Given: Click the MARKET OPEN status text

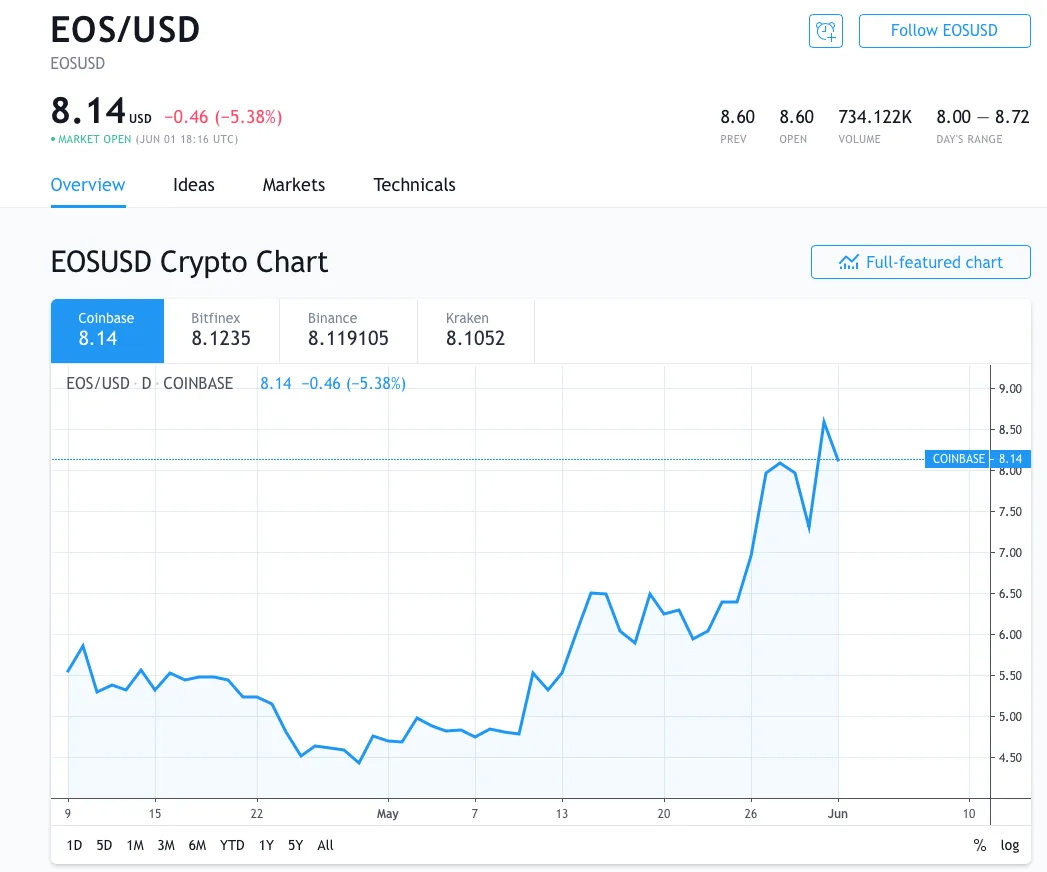Looking at the screenshot, I should point(94,139).
